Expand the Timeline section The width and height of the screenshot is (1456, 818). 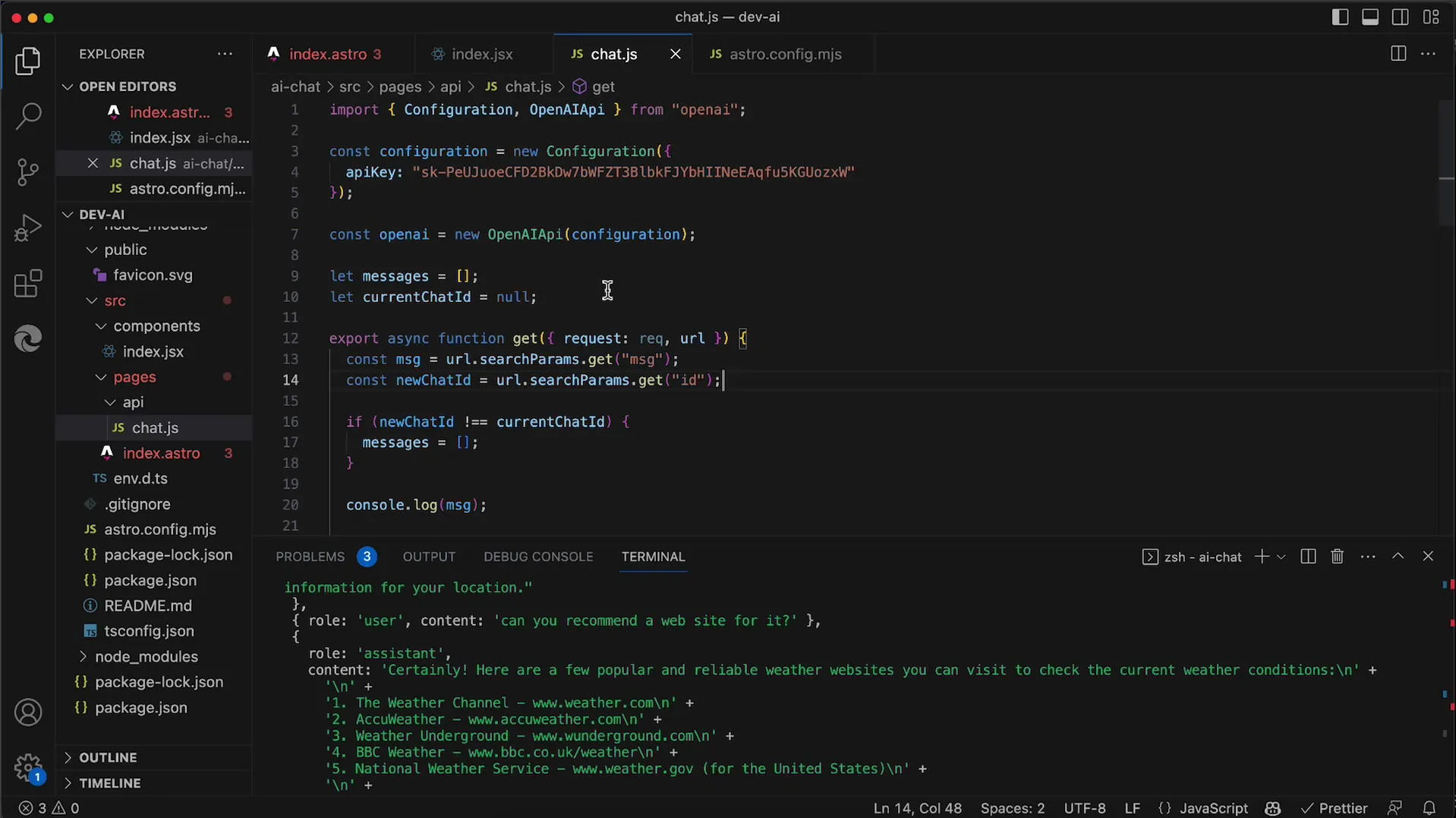click(153, 783)
